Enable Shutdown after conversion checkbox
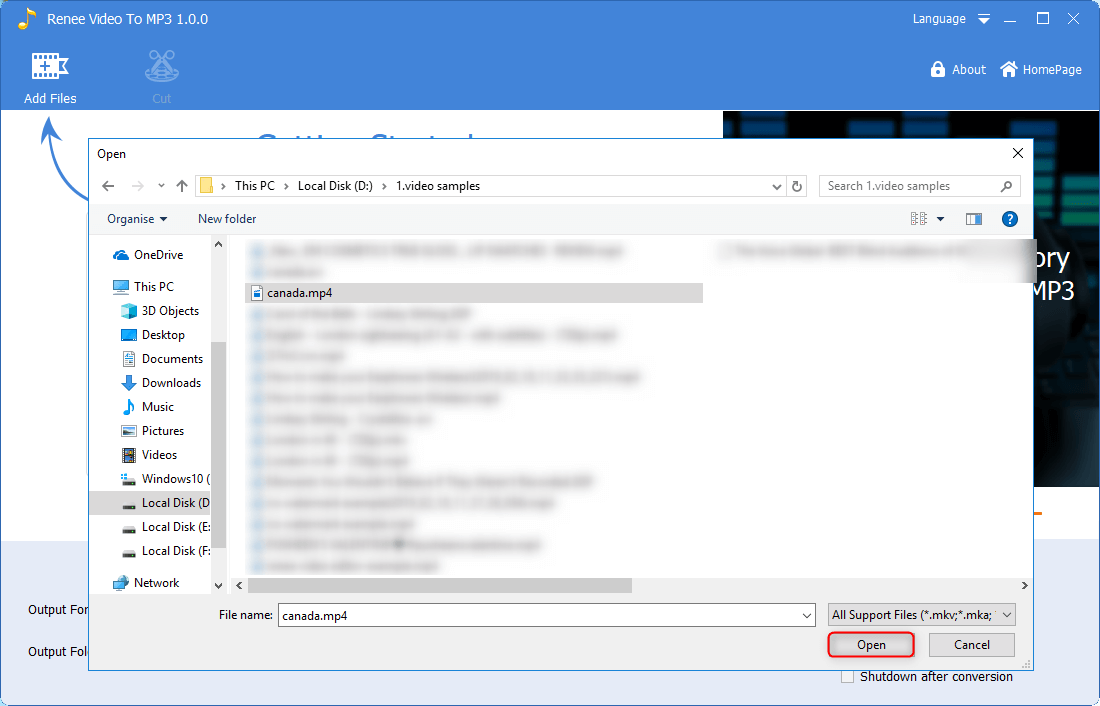The image size is (1100, 706). click(x=848, y=677)
